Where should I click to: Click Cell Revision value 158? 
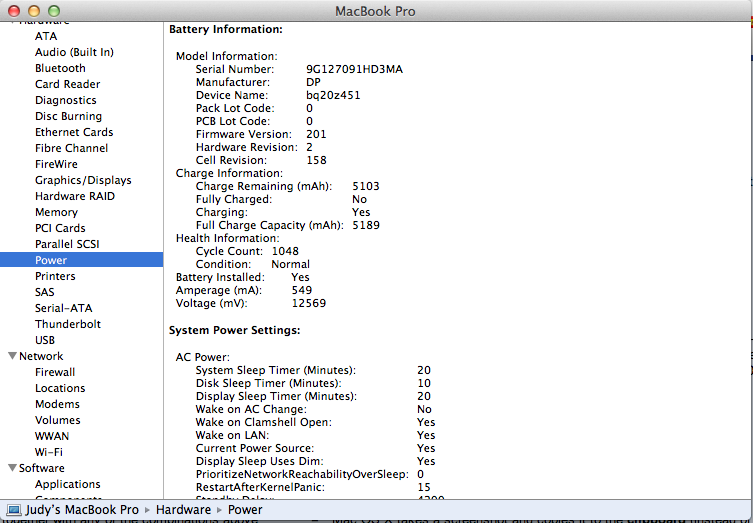(x=316, y=160)
